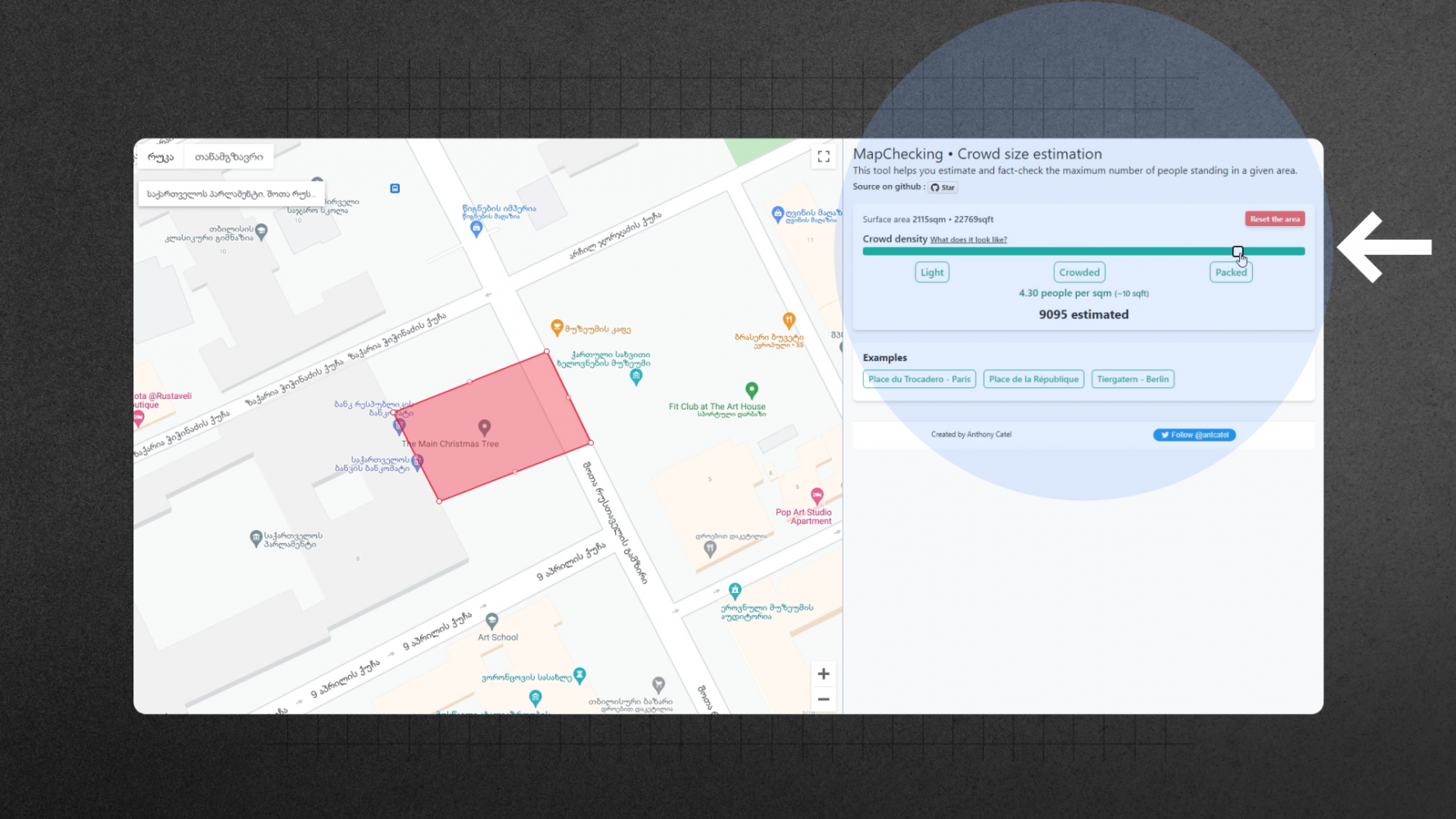Click the GitHub Star button

pos(943,188)
